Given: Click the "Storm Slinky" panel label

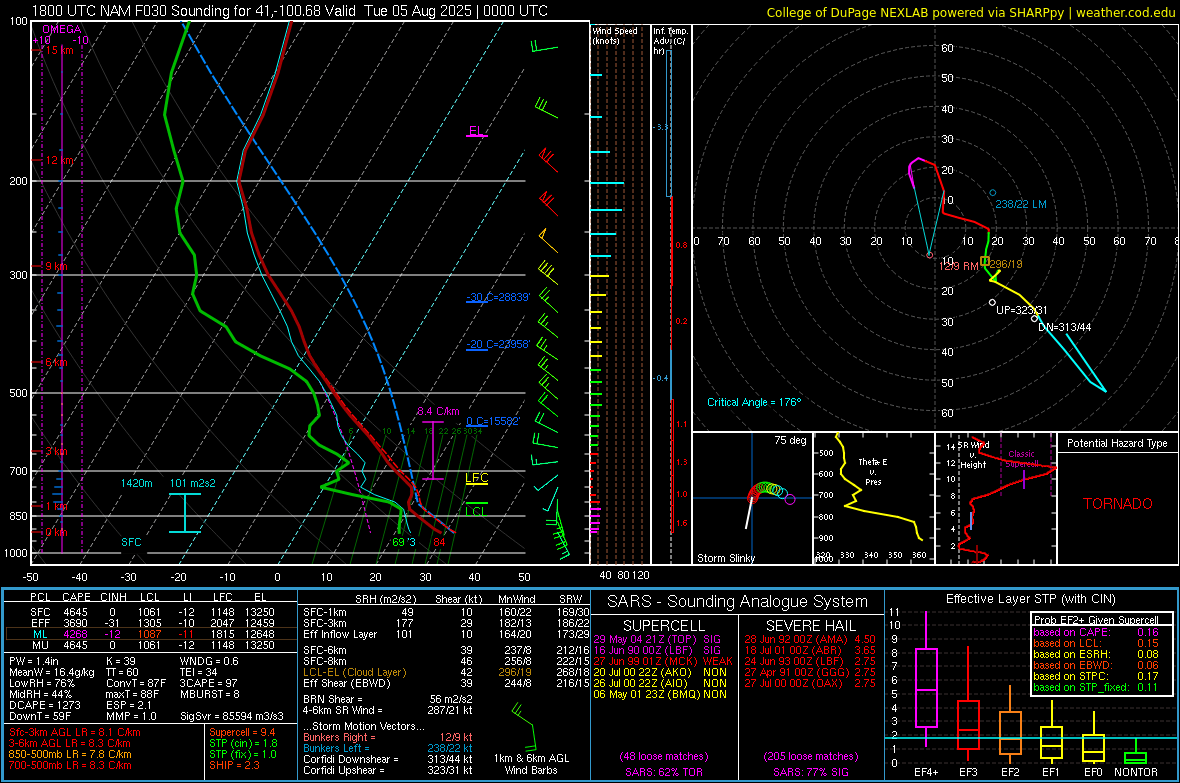Looking at the screenshot, I should (725, 558).
